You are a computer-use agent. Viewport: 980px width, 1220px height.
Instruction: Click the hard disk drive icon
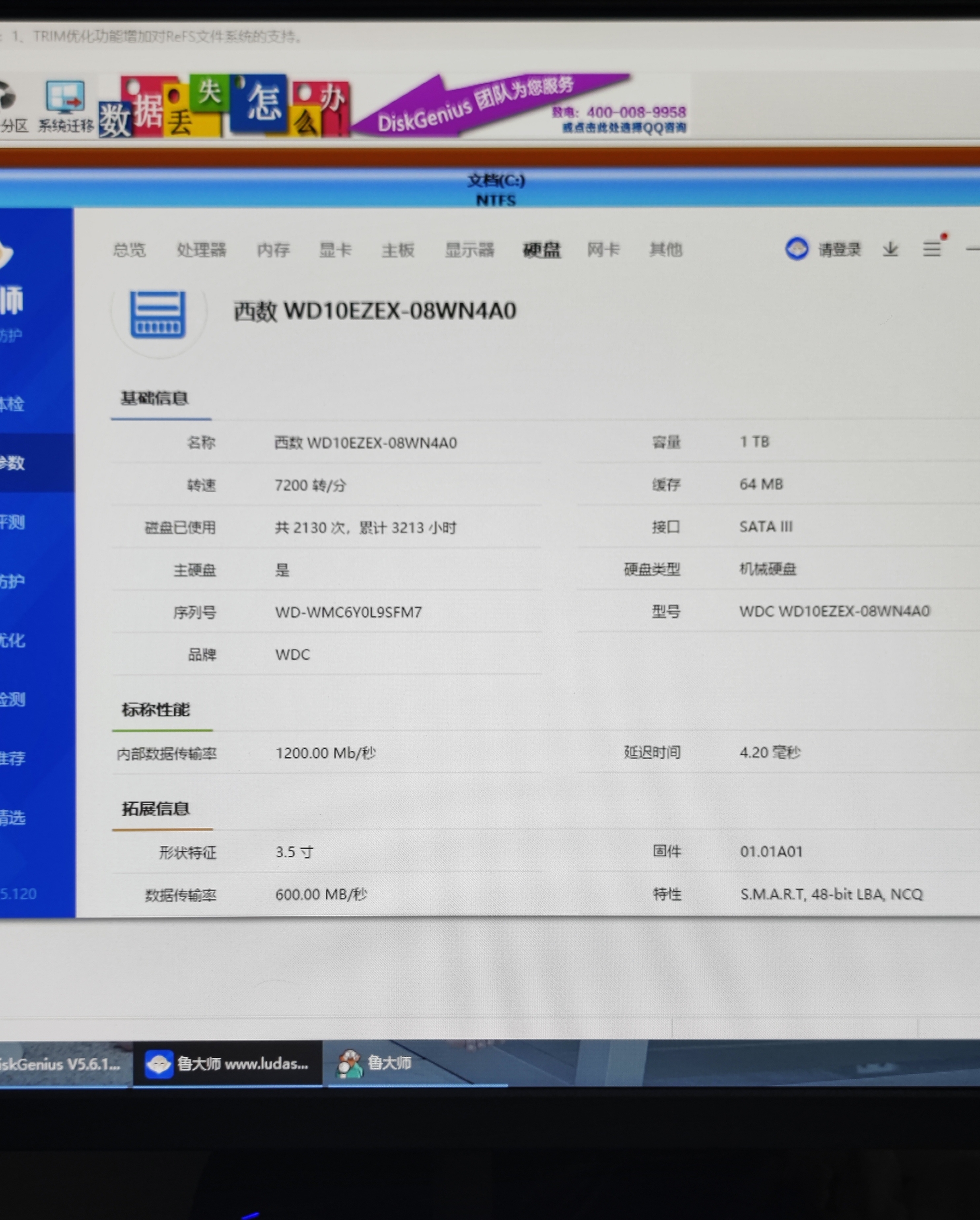pos(158,314)
